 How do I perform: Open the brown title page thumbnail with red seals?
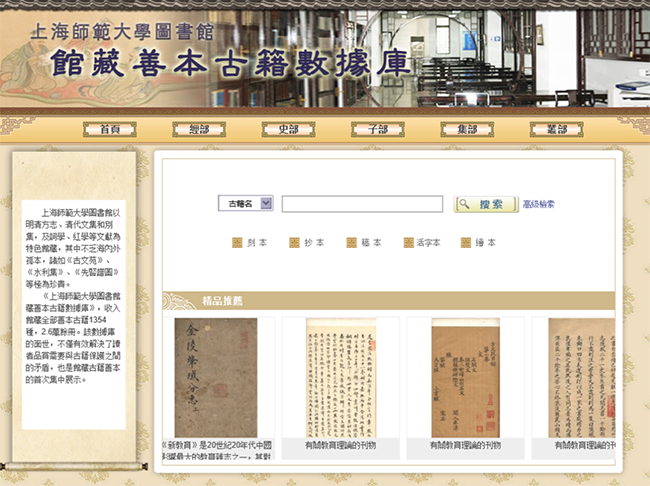coord(466,377)
